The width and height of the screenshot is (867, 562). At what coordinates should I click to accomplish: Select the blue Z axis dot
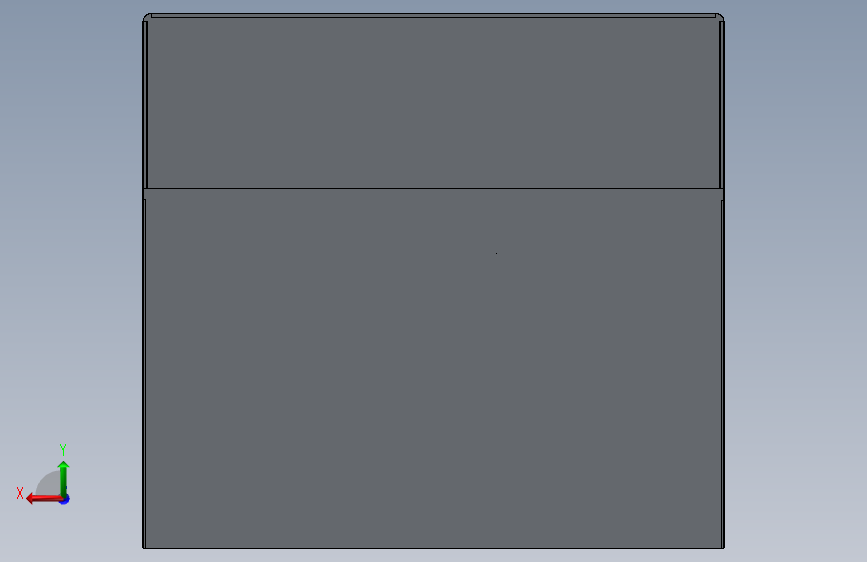[65, 499]
